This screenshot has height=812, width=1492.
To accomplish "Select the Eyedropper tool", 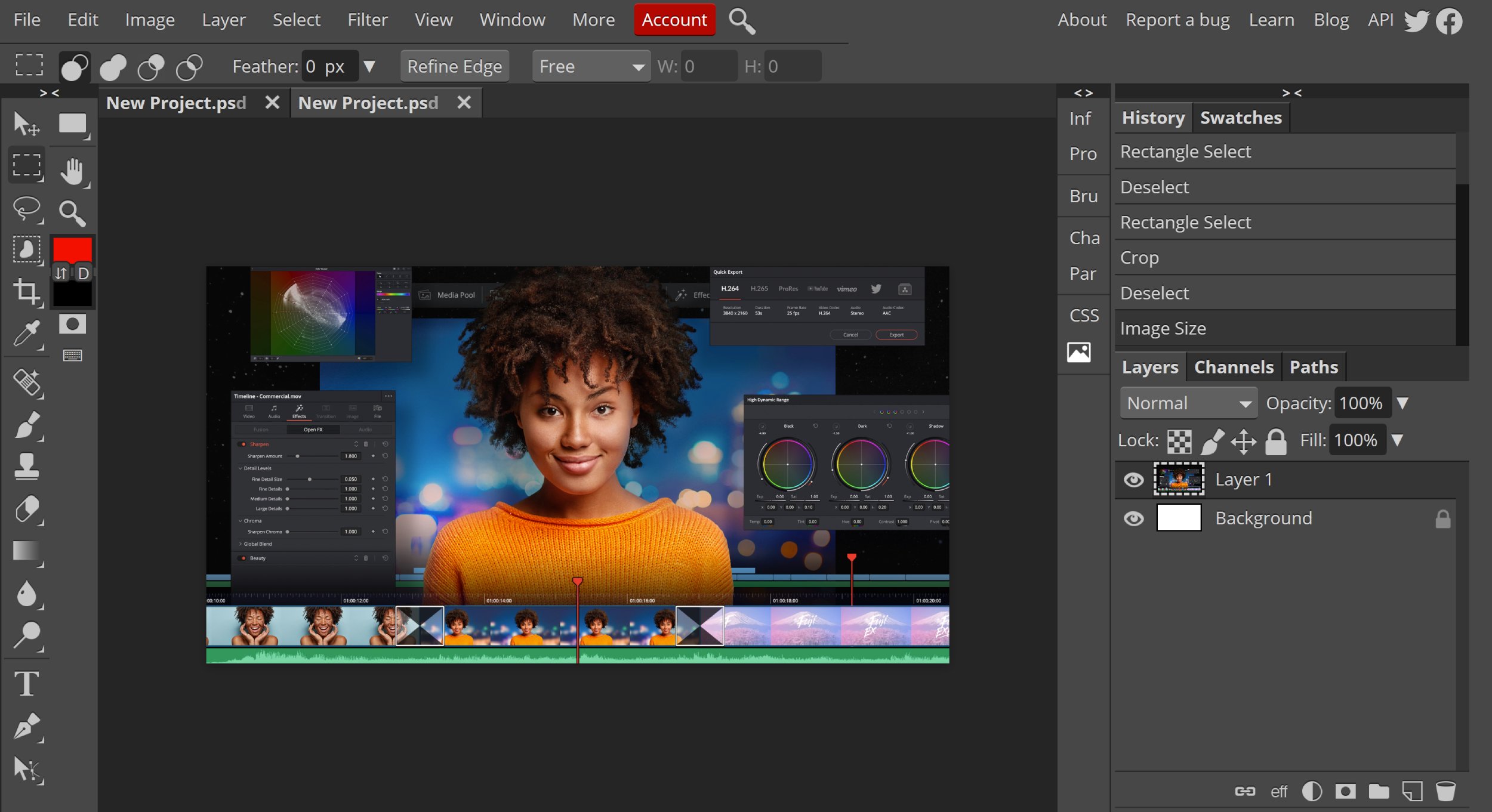I will point(27,334).
